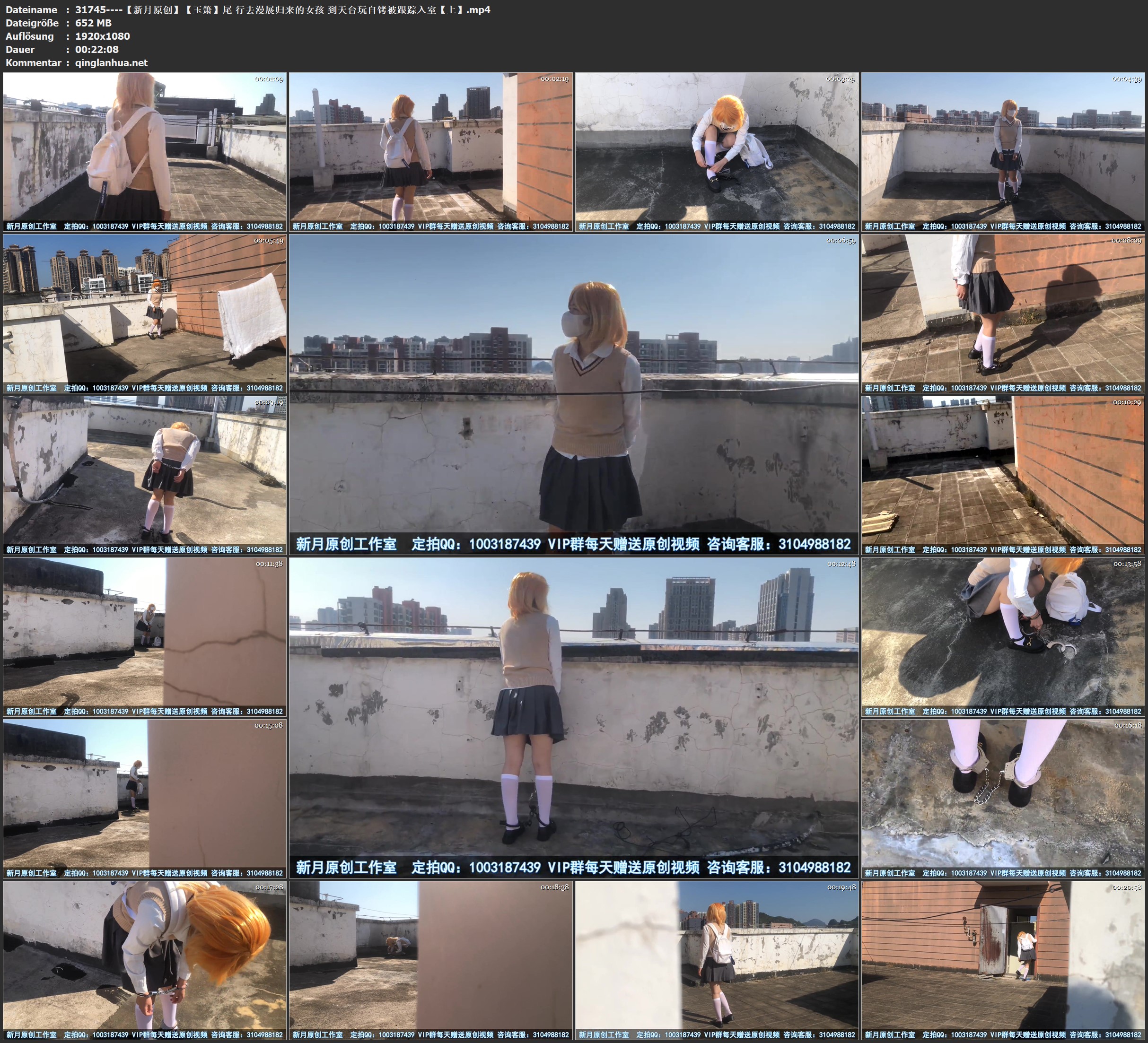This screenshot has height=1043, width=1148.
Task: Click the qinglanhua.net comment text
Action: point(111,62)
